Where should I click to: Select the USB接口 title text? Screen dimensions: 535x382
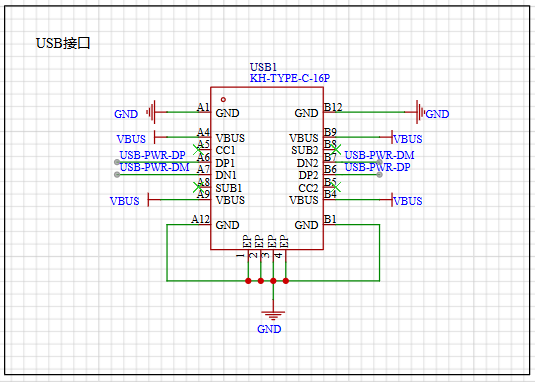(x=63, y=43)
